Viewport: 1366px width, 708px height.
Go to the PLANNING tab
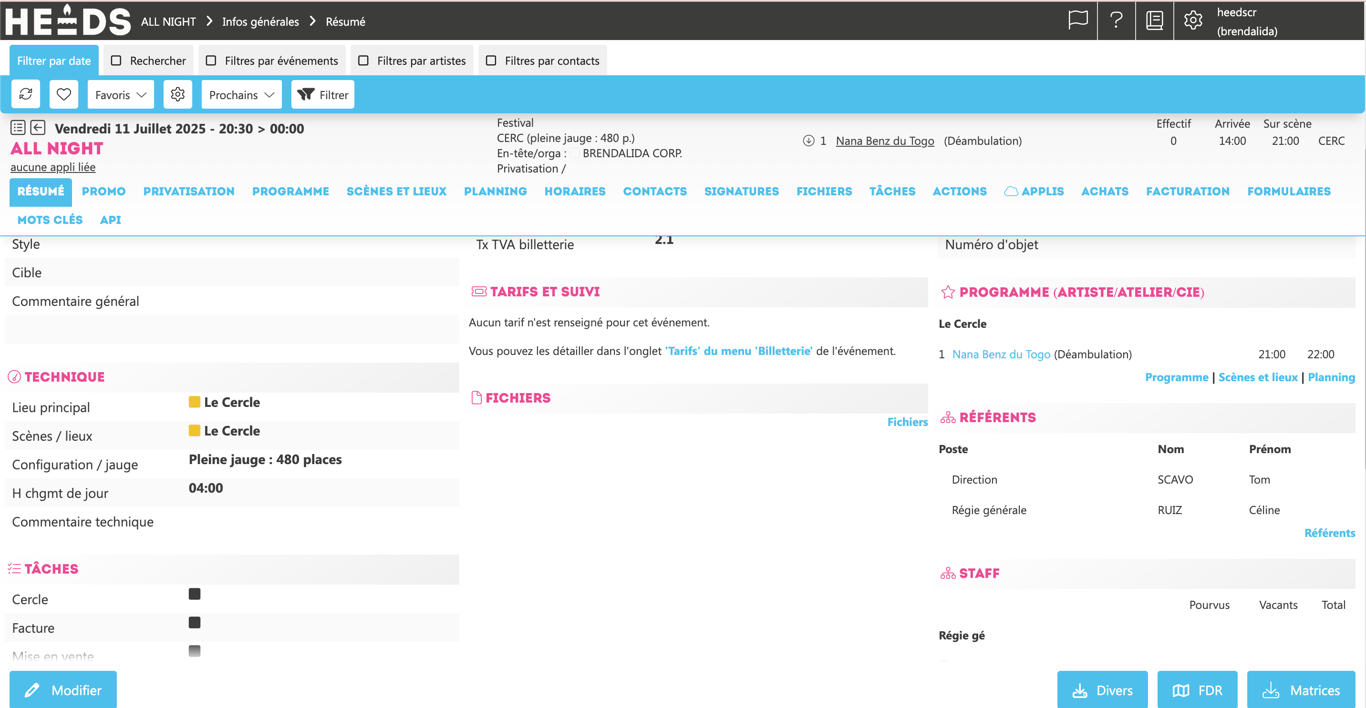pos(495,191)
